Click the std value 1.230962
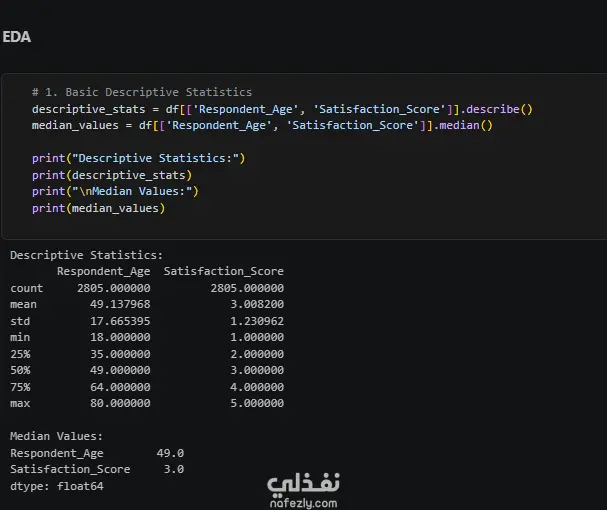The height and width of the screenshot is (510, 607). [x=257, y=321]
